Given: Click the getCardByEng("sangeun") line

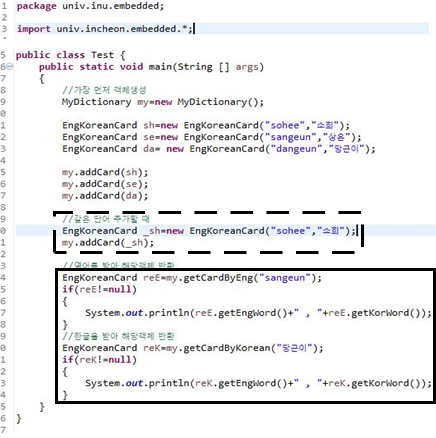Looking at the screenshot, I should pyautogui.click(x=192, y=278).
